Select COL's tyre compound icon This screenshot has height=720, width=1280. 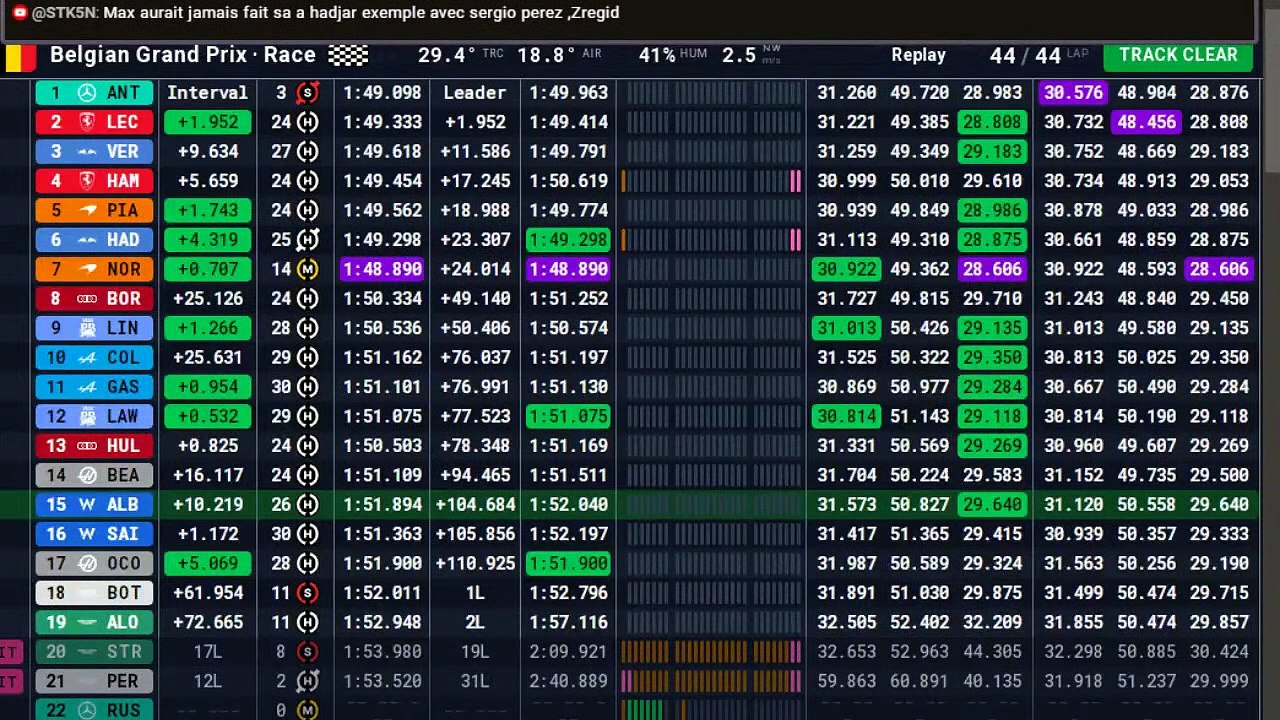308,358
